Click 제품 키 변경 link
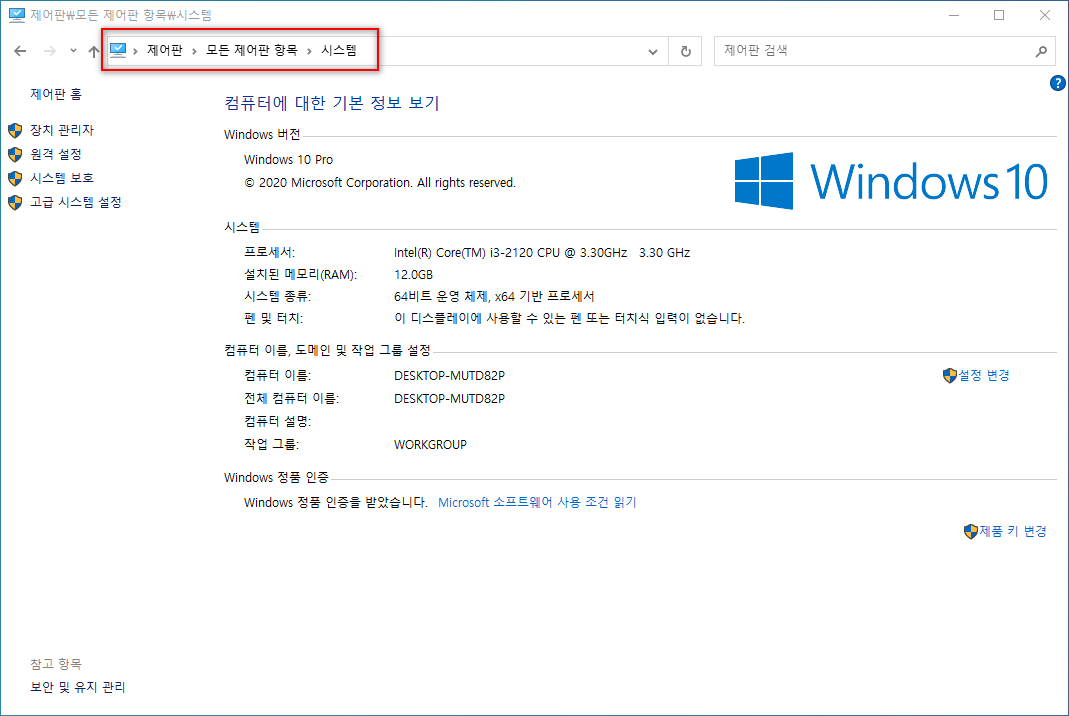 pos(1013,531)
